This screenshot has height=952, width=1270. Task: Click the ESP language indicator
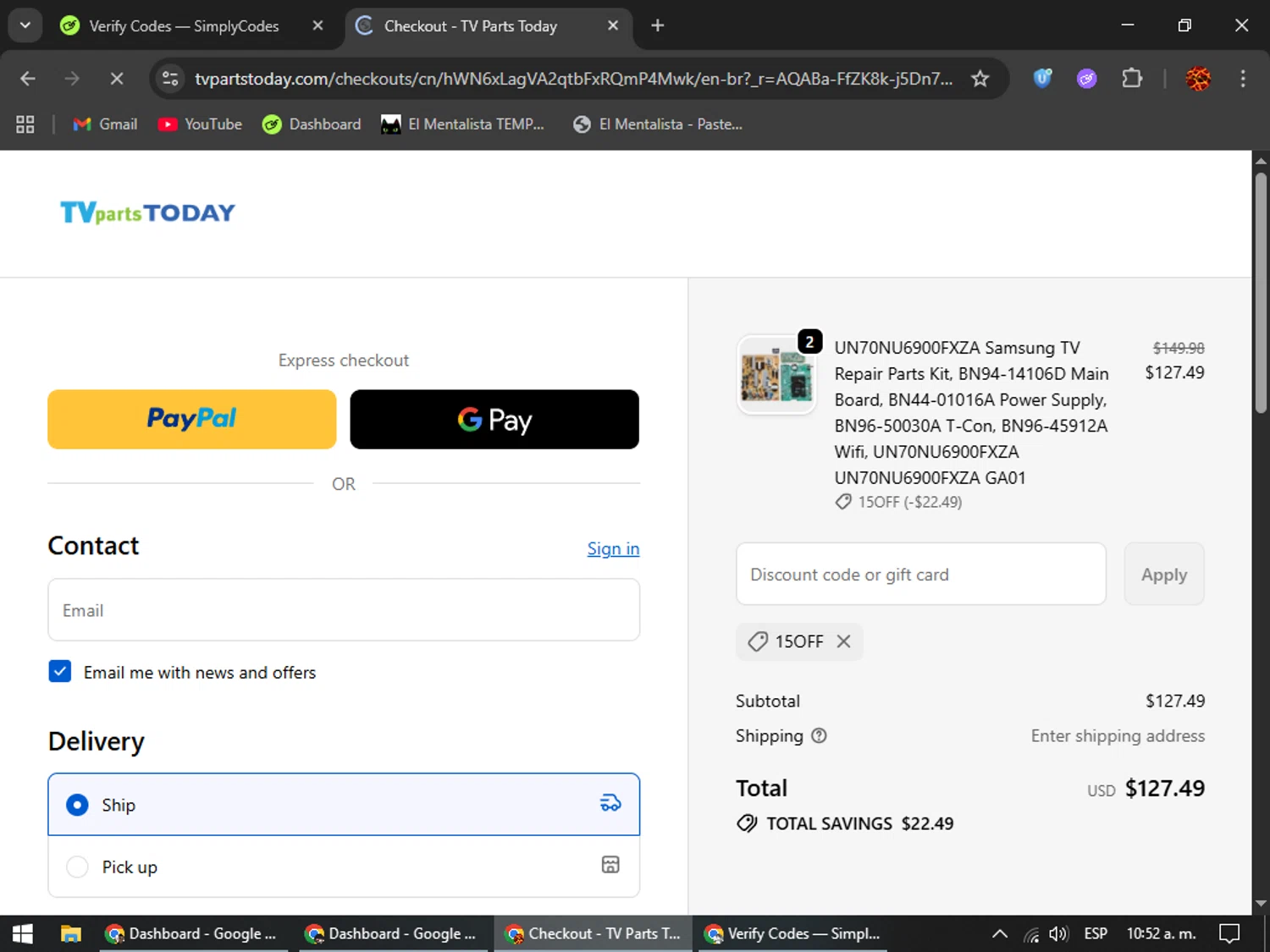pos(1096,933)
